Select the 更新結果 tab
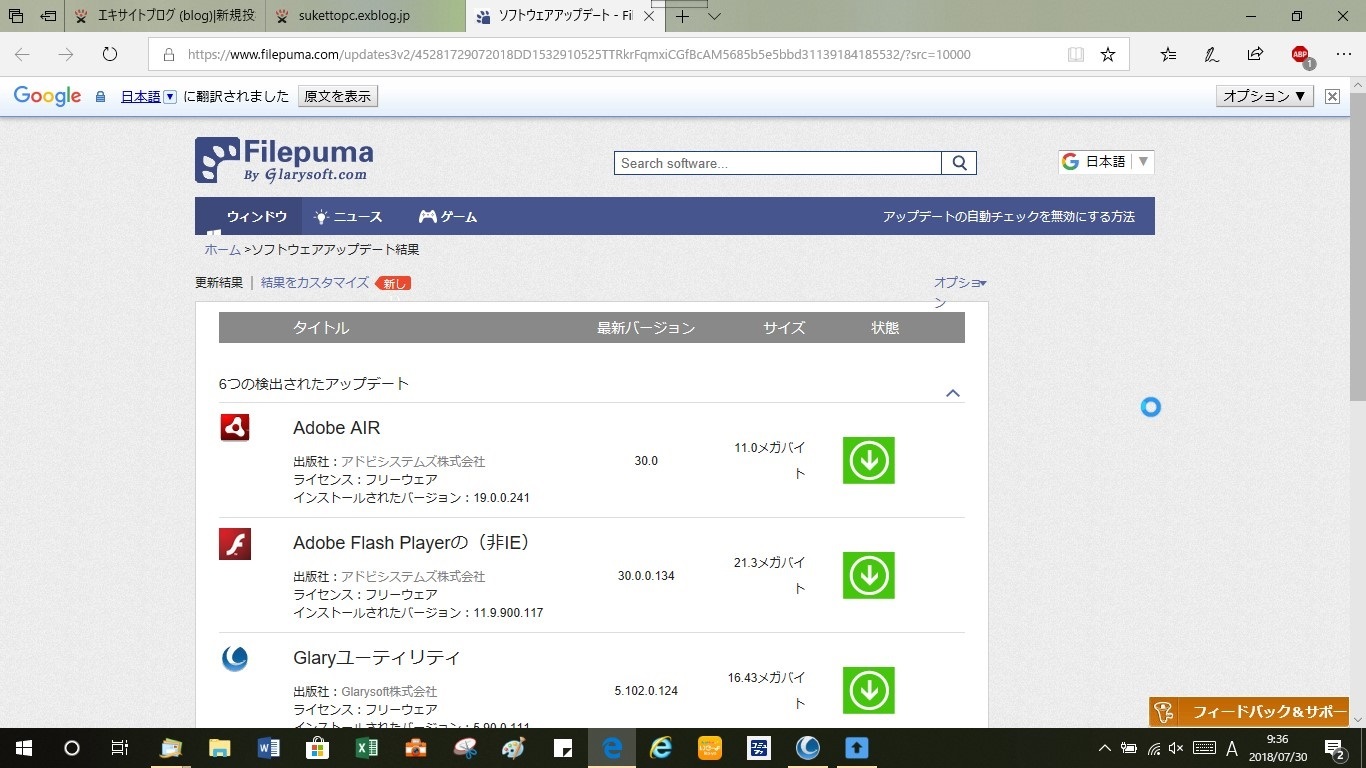Image resolution: width=1366 pixels, height=768 pixels. click(x=219, y=283)
